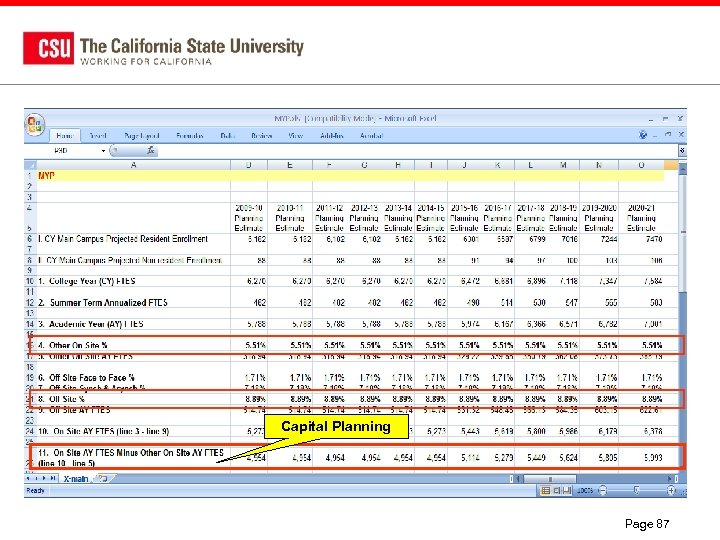
Task: Click the Capital Planning yellow callout
Action: click(x=336, y=427)
